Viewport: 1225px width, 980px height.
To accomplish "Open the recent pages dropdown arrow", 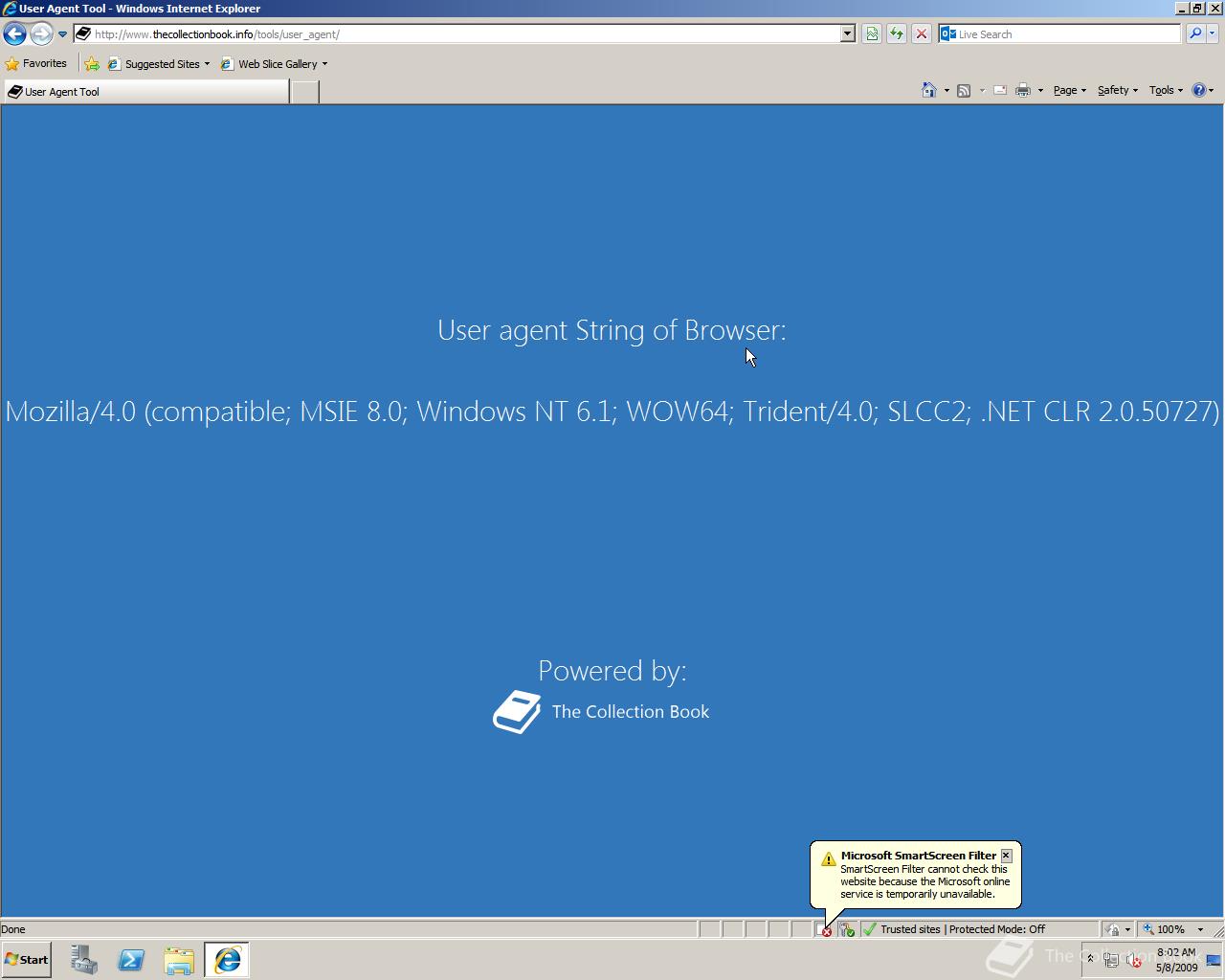I will coord(62,34).
